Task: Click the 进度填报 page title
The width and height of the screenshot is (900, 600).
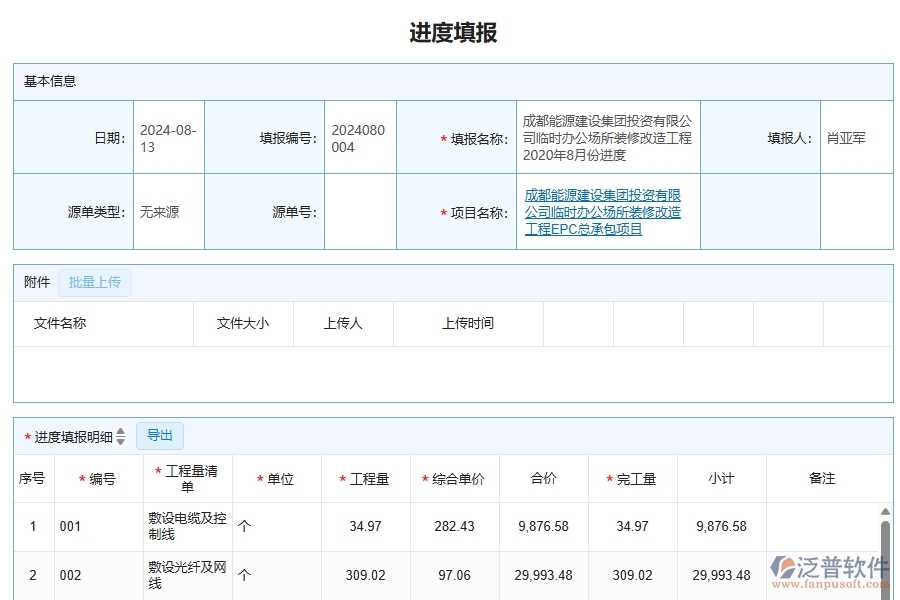Action: [450, 33]
